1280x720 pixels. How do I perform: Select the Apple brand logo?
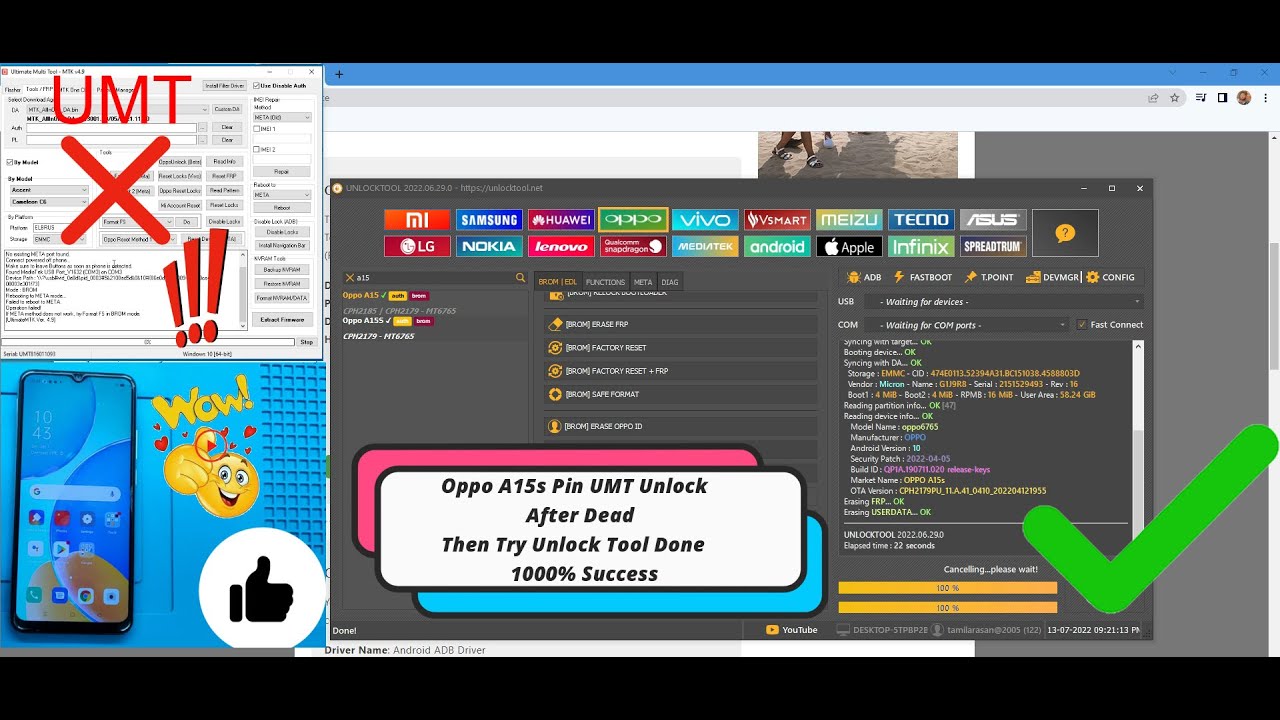click(849, 246)
